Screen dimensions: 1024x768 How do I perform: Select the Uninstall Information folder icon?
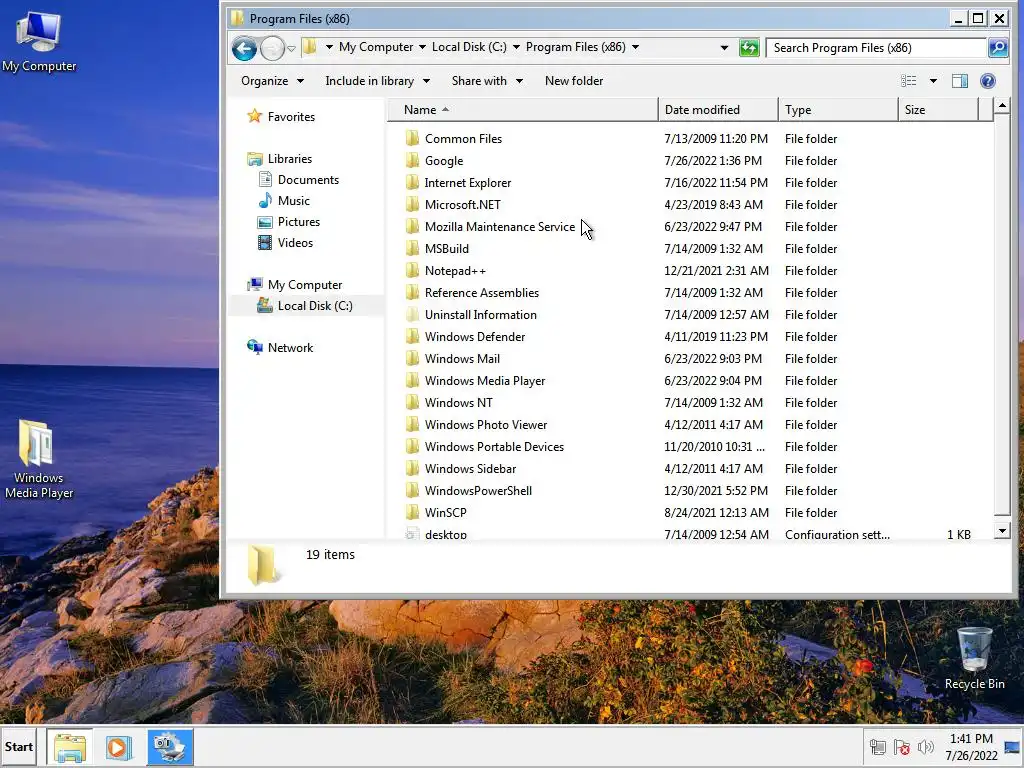[x=412, y=315]
